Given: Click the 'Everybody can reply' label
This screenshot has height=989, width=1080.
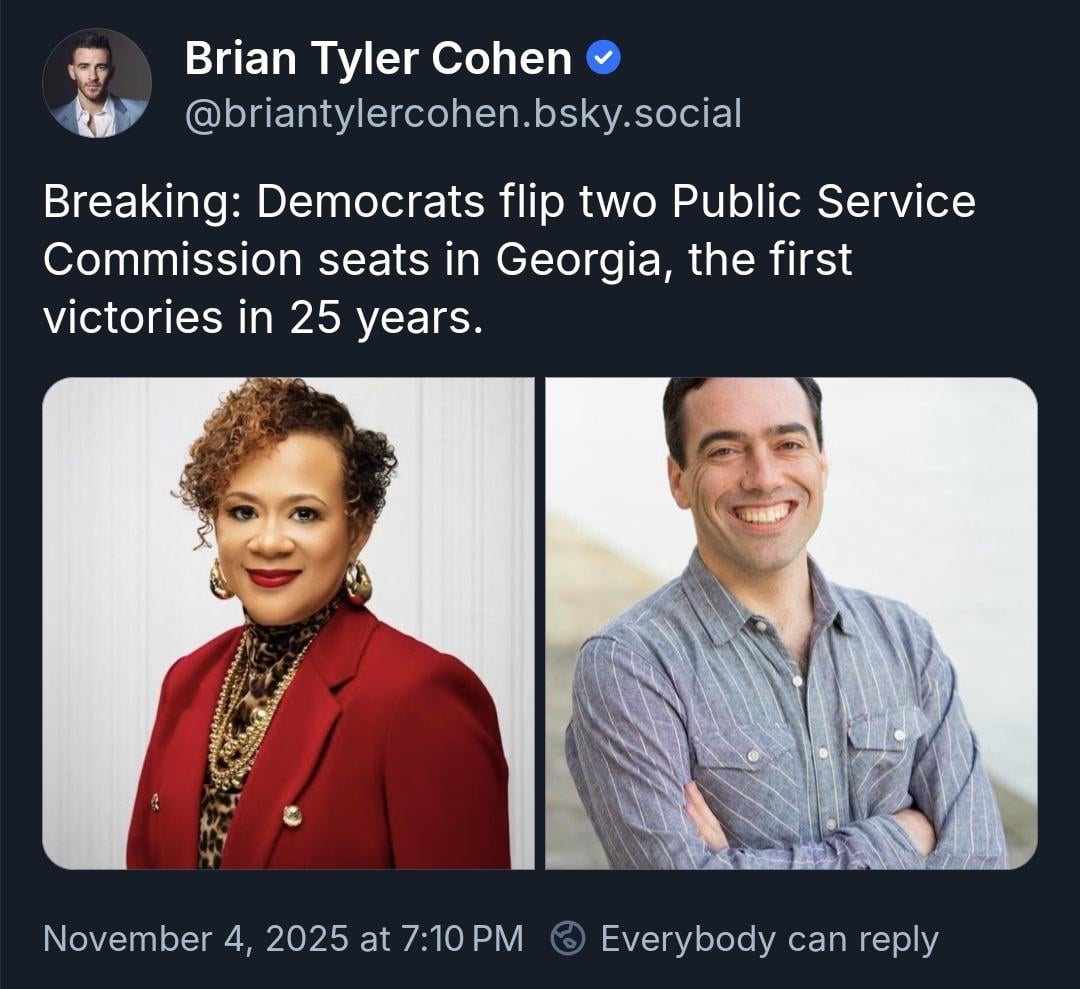Looking at the screenshot, I should pyautogui.click(x=769, y=939).
